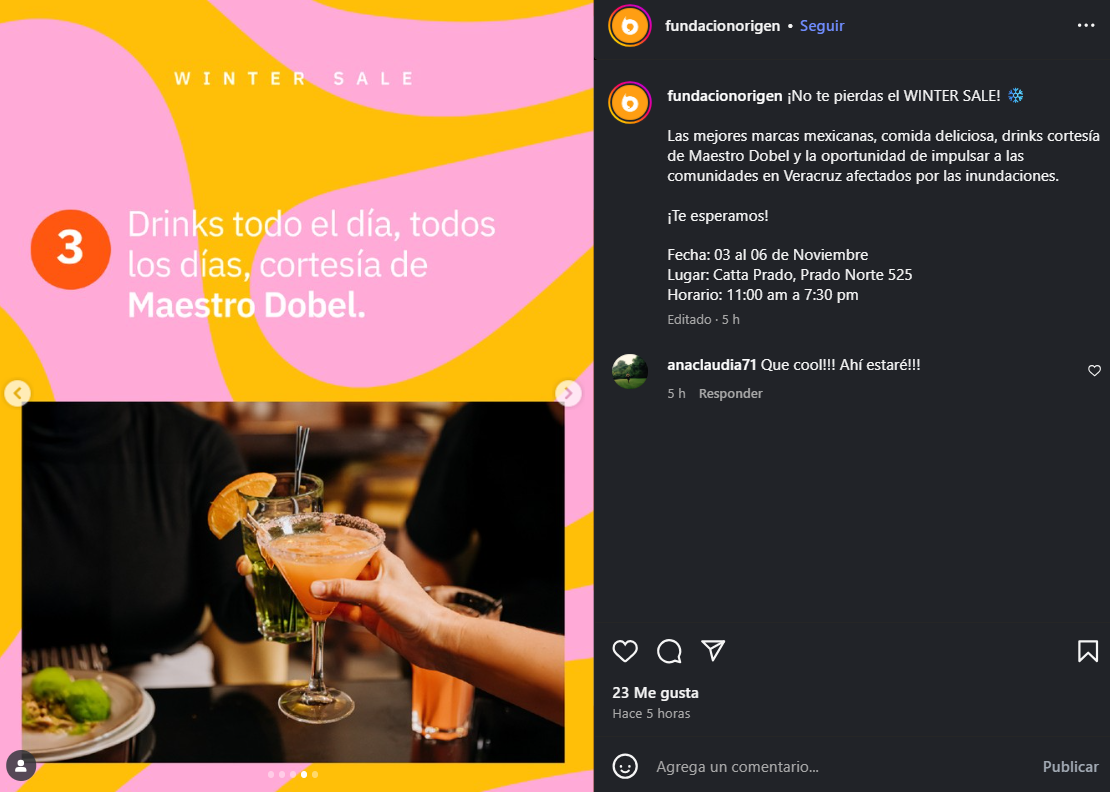Open anaclaudia71 profile avatar
Screen dimensions: 1110x792
(x=629, y=372)
